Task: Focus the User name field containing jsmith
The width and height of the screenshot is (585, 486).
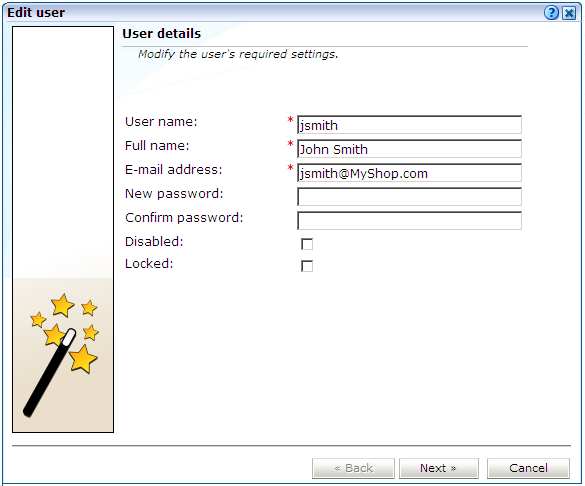Action: tap(409, 125)
